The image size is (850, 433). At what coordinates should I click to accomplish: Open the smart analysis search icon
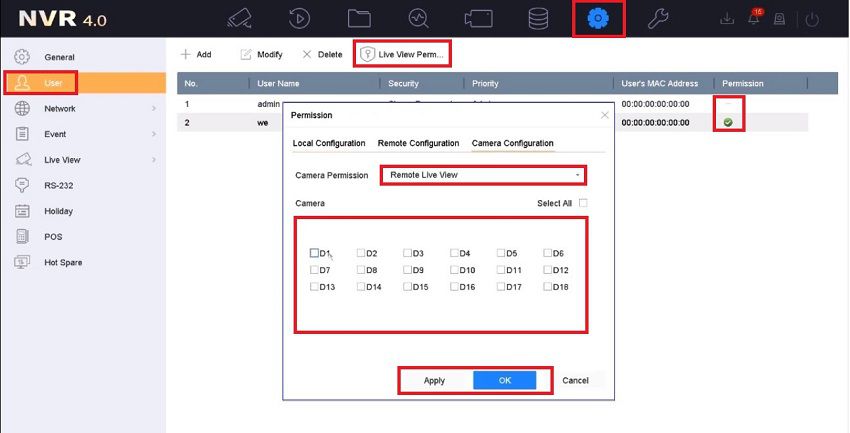(418, 19)
